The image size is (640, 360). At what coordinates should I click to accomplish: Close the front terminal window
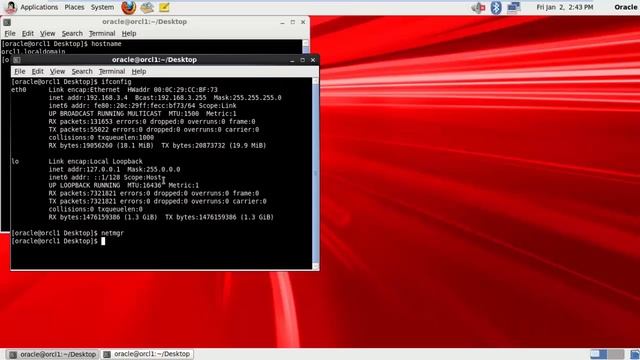tap(313, 60)
